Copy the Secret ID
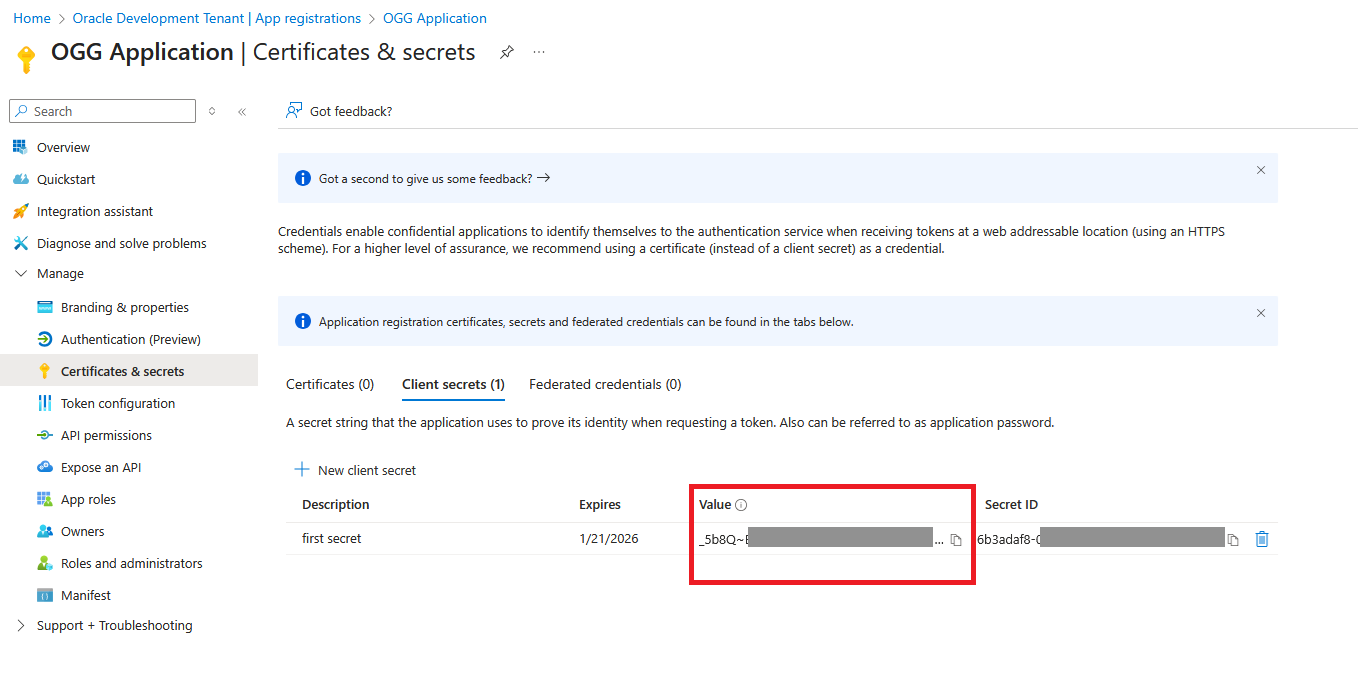This screenshot has width=1358, height=698. tap(1232, 538)
